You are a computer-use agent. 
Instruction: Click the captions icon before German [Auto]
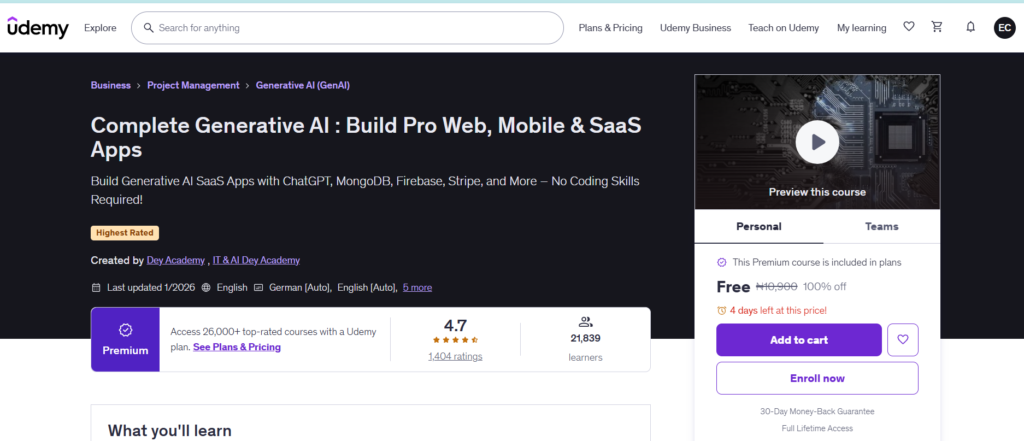click(x=258, y=287)
